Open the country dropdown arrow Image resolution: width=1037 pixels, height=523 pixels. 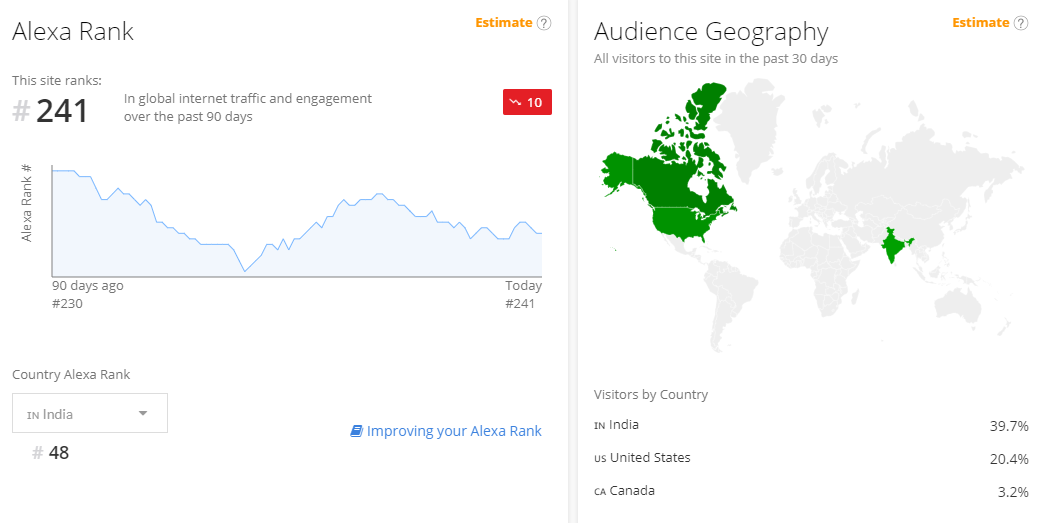click(x=143, y=413)
